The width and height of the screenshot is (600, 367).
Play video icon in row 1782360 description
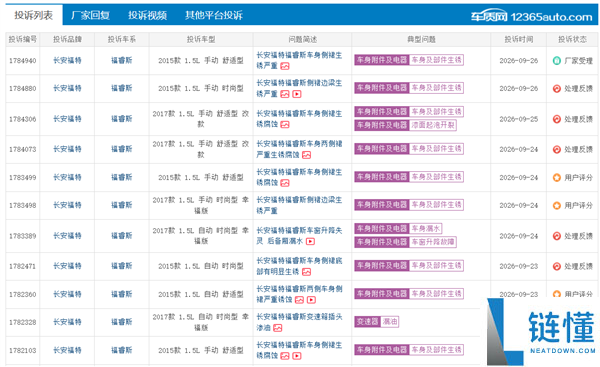tap(311, 300)
